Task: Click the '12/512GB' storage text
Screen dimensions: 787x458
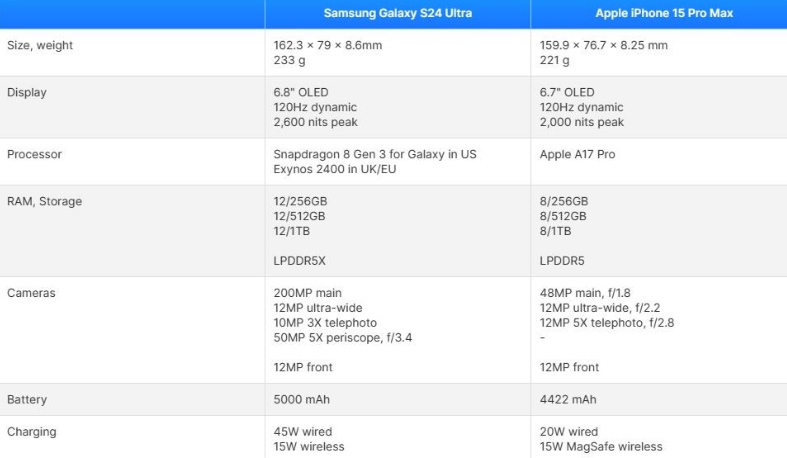Action: (x=299, y=216)
